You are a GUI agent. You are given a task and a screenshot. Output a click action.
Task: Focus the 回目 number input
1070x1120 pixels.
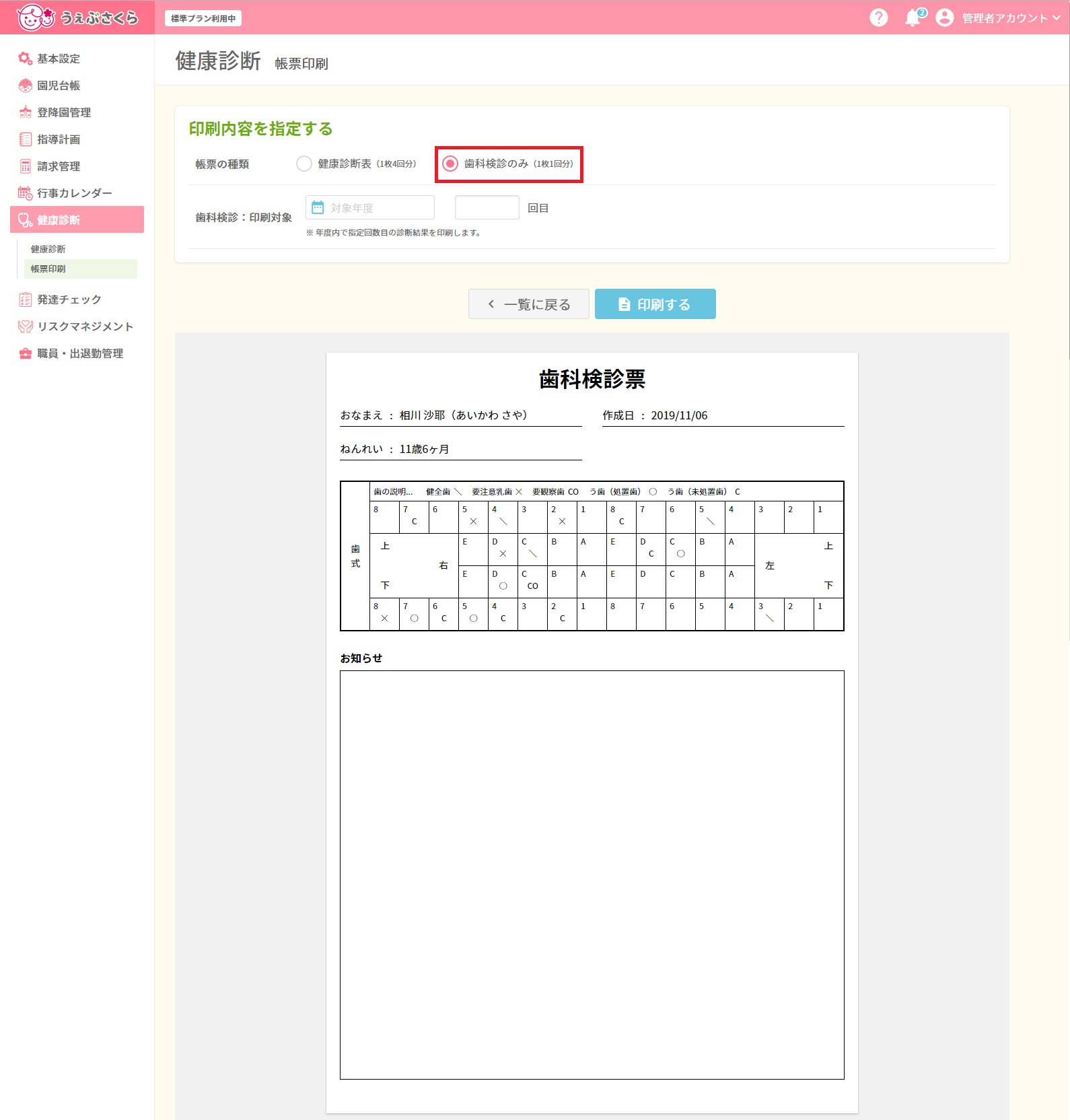pos(487,207)
